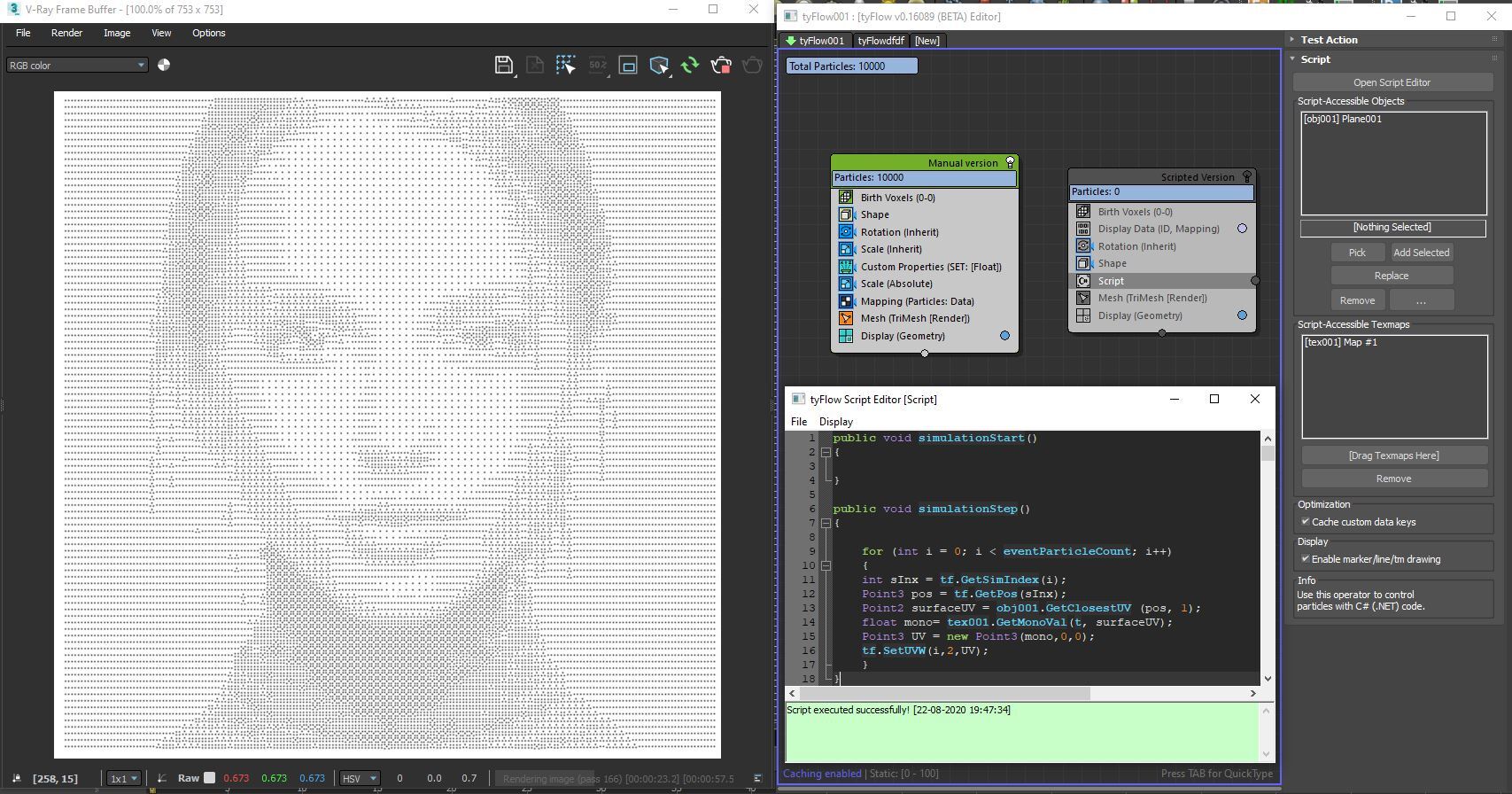Click the Display Data operator icon in Scripted Version

pos(1083,229)
